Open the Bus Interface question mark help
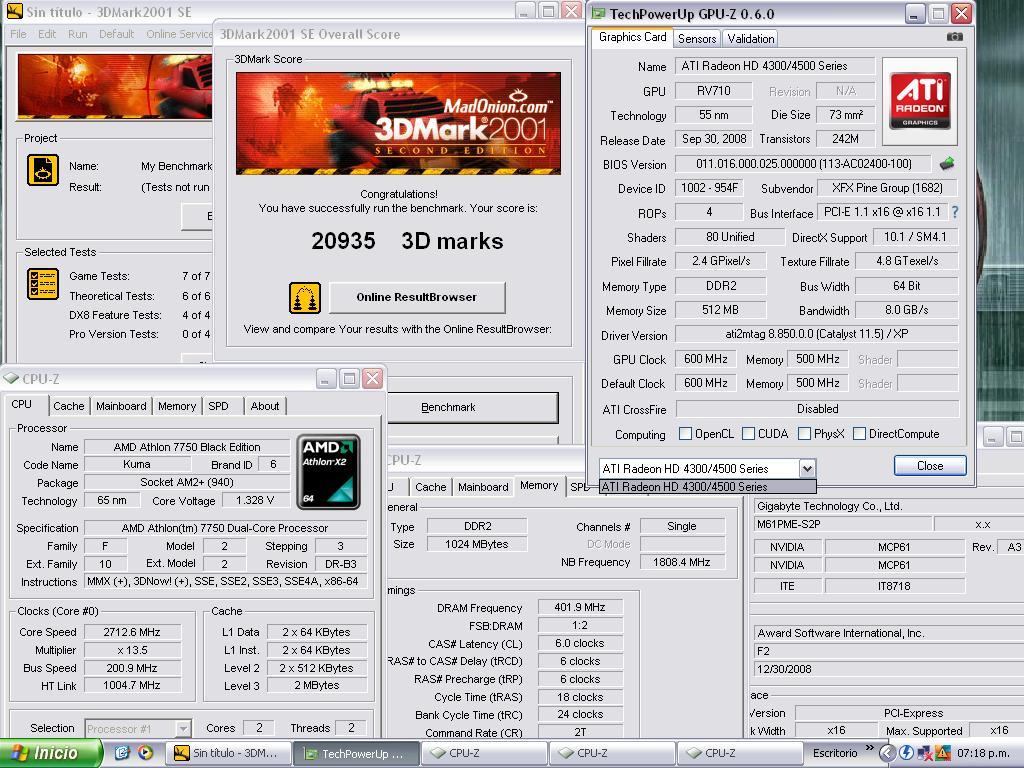Screen dimensions: 1024x768 955,212
